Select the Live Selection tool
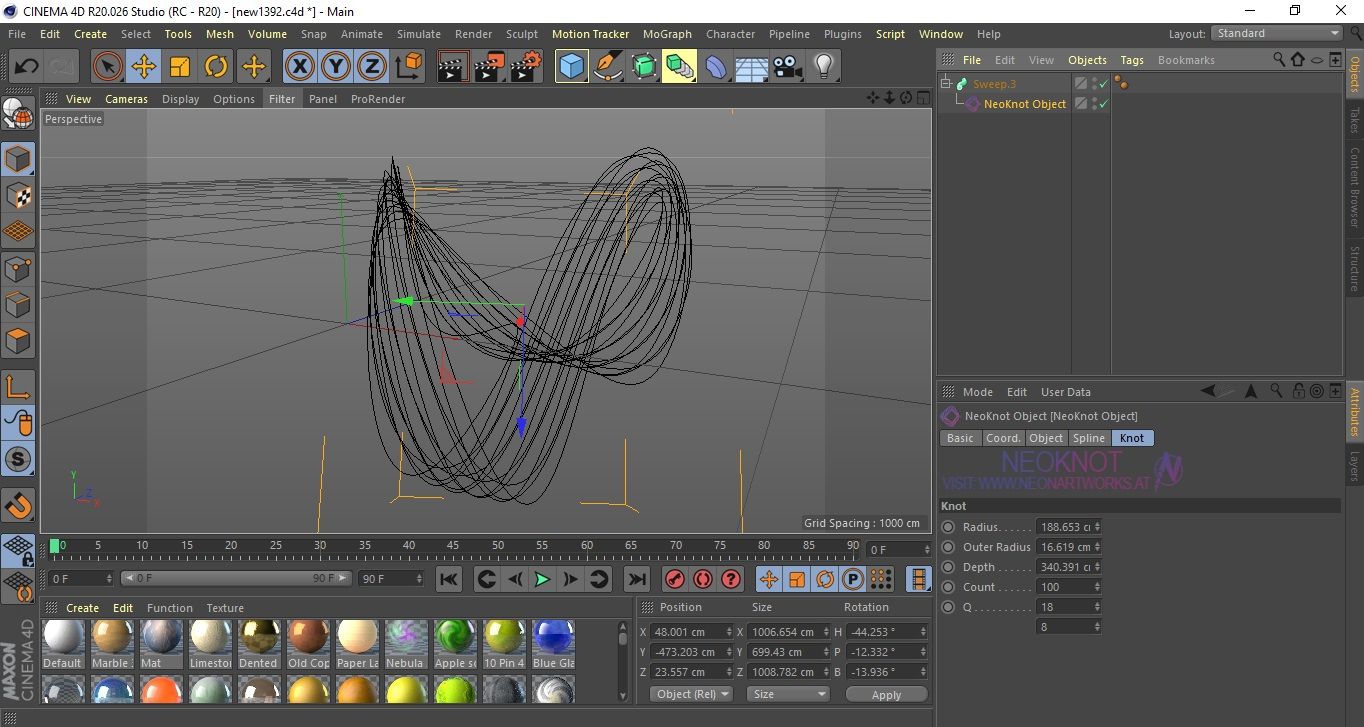The height and width of the screenshot is (727, 1364). click(108, 67)
